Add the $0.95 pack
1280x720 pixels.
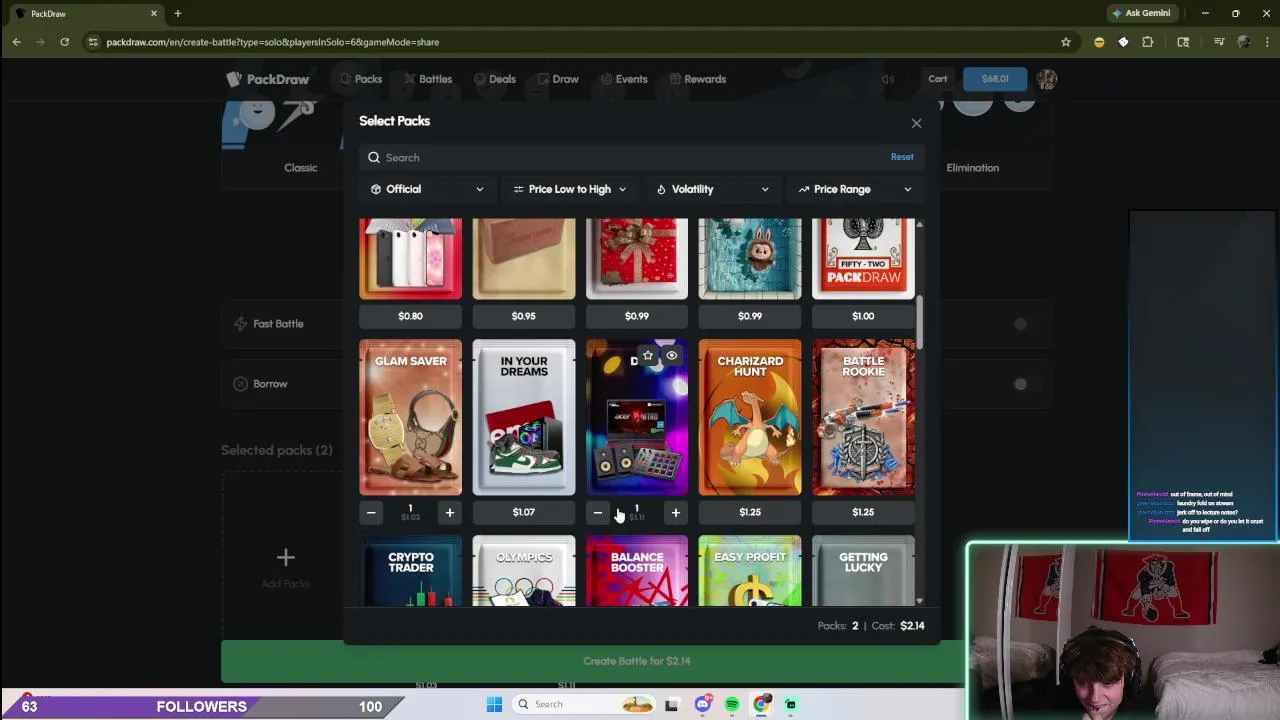pos(524,316)
